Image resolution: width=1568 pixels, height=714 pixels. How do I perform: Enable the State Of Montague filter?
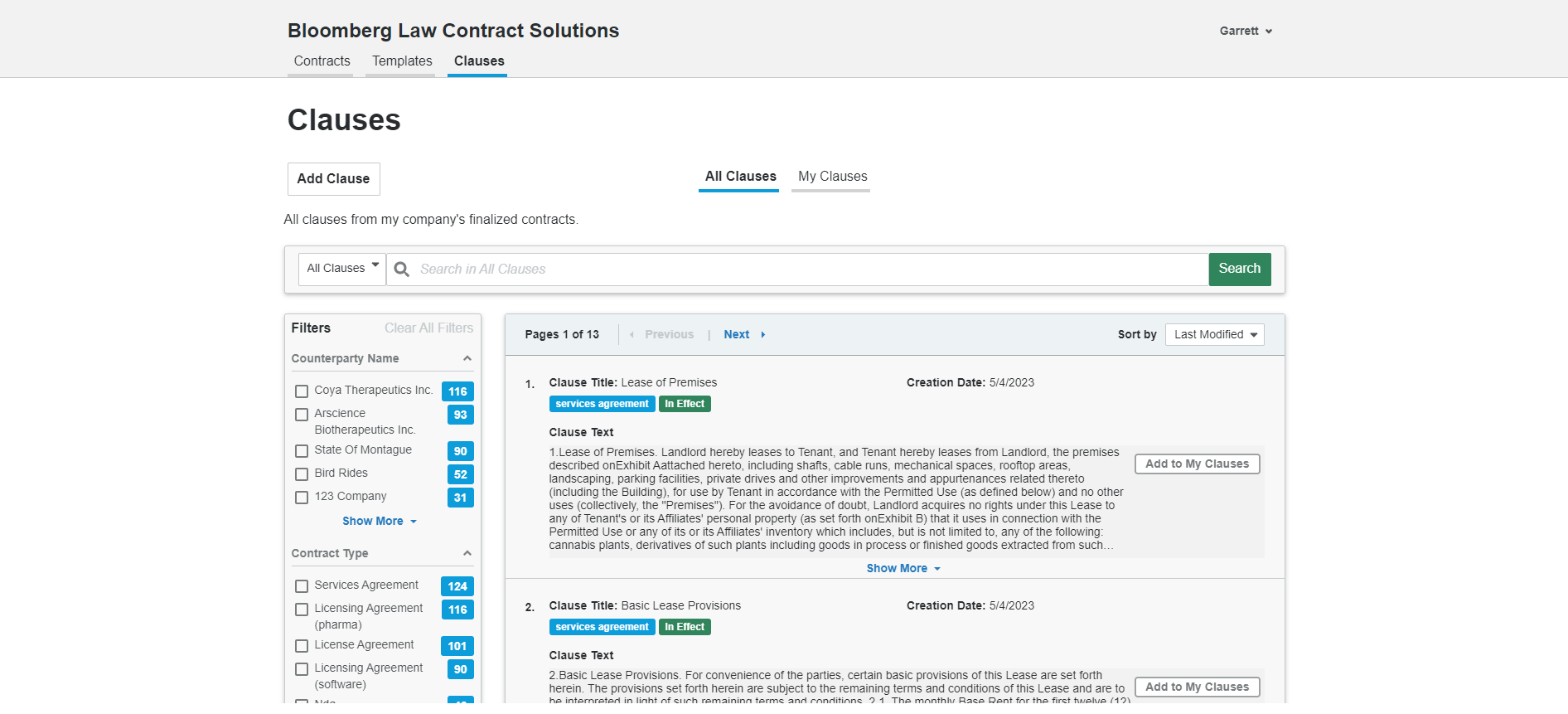point(301,450)
